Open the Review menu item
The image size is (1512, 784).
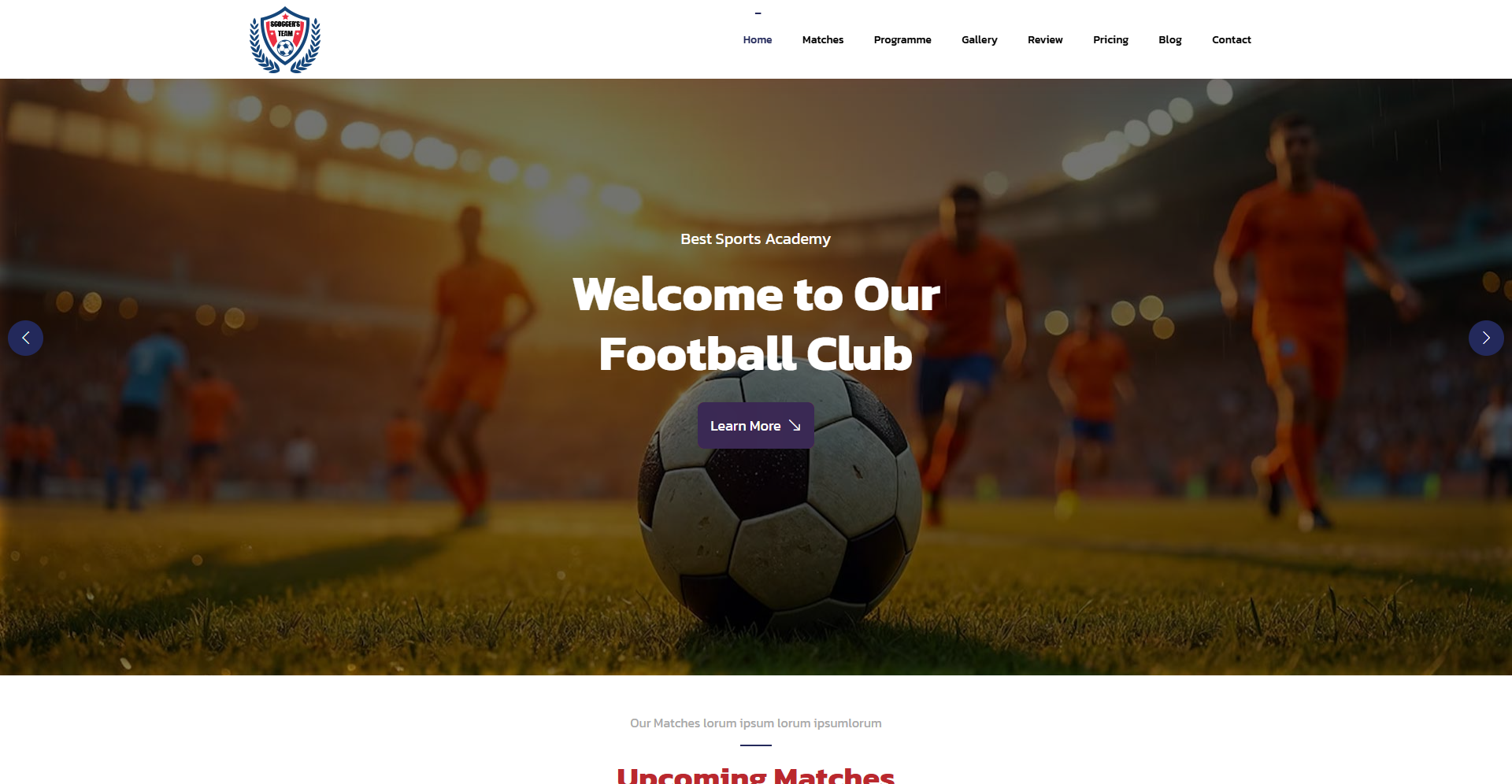pyautogui.click(x=1045, y=40)
